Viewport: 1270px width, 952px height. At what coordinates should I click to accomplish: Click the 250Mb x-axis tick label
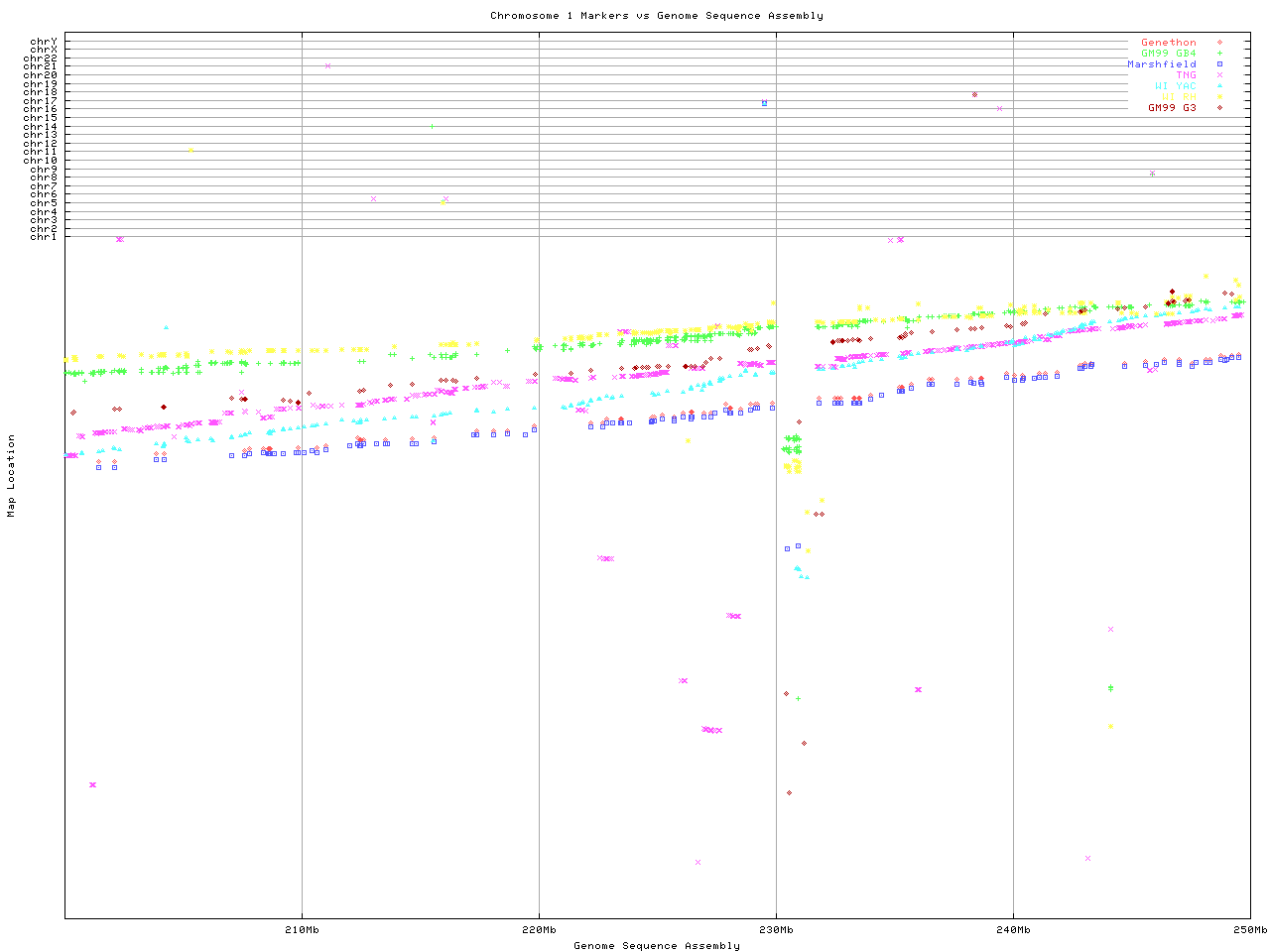tap(1250, 930)
